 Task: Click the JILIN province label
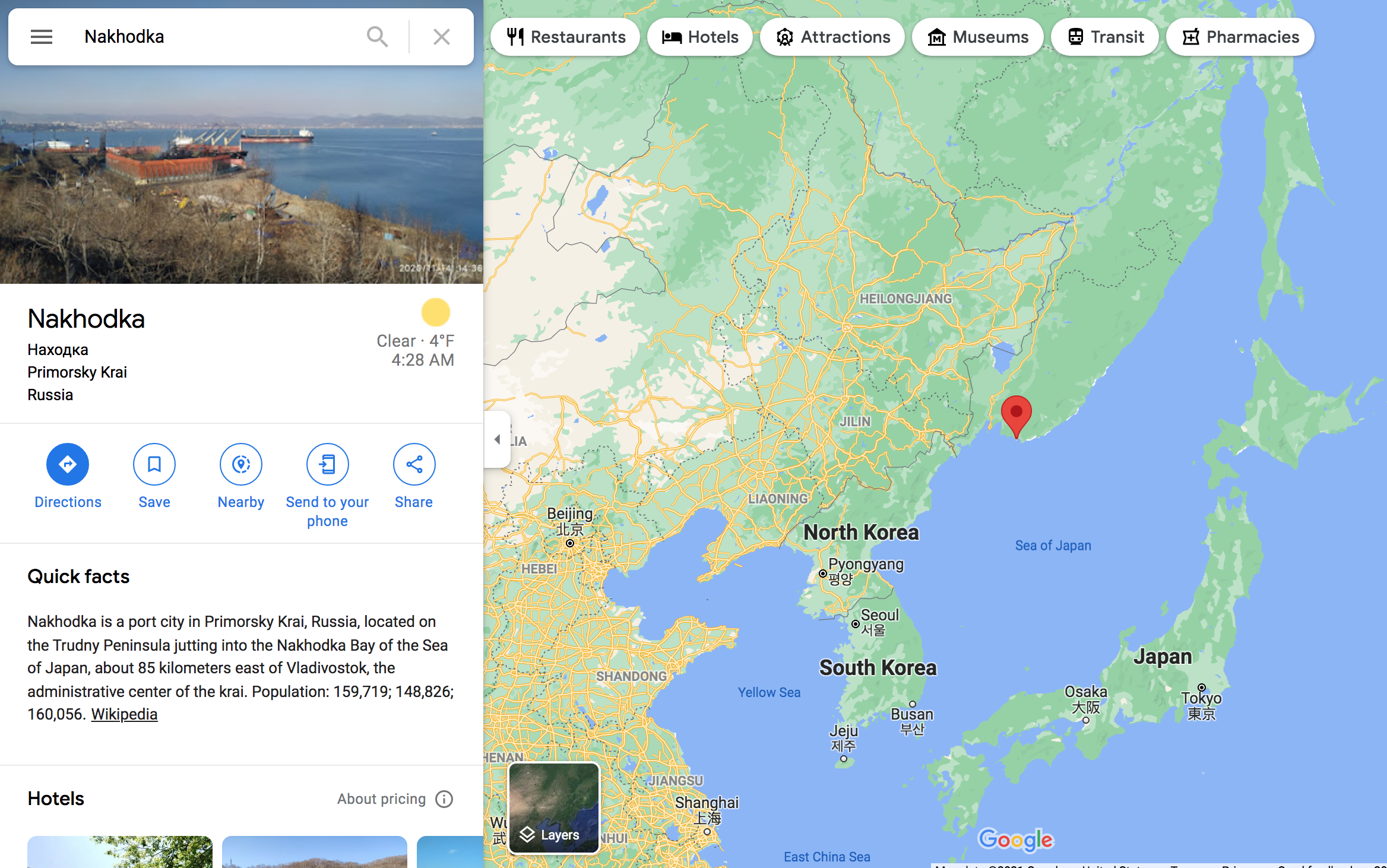[x=854, y=422]
